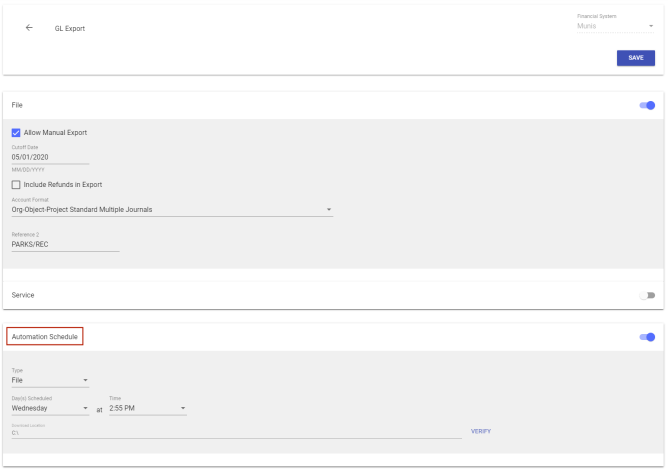Click the Cutoff Date field
This screenshot has height=472, width=668.
pos(50,157)
